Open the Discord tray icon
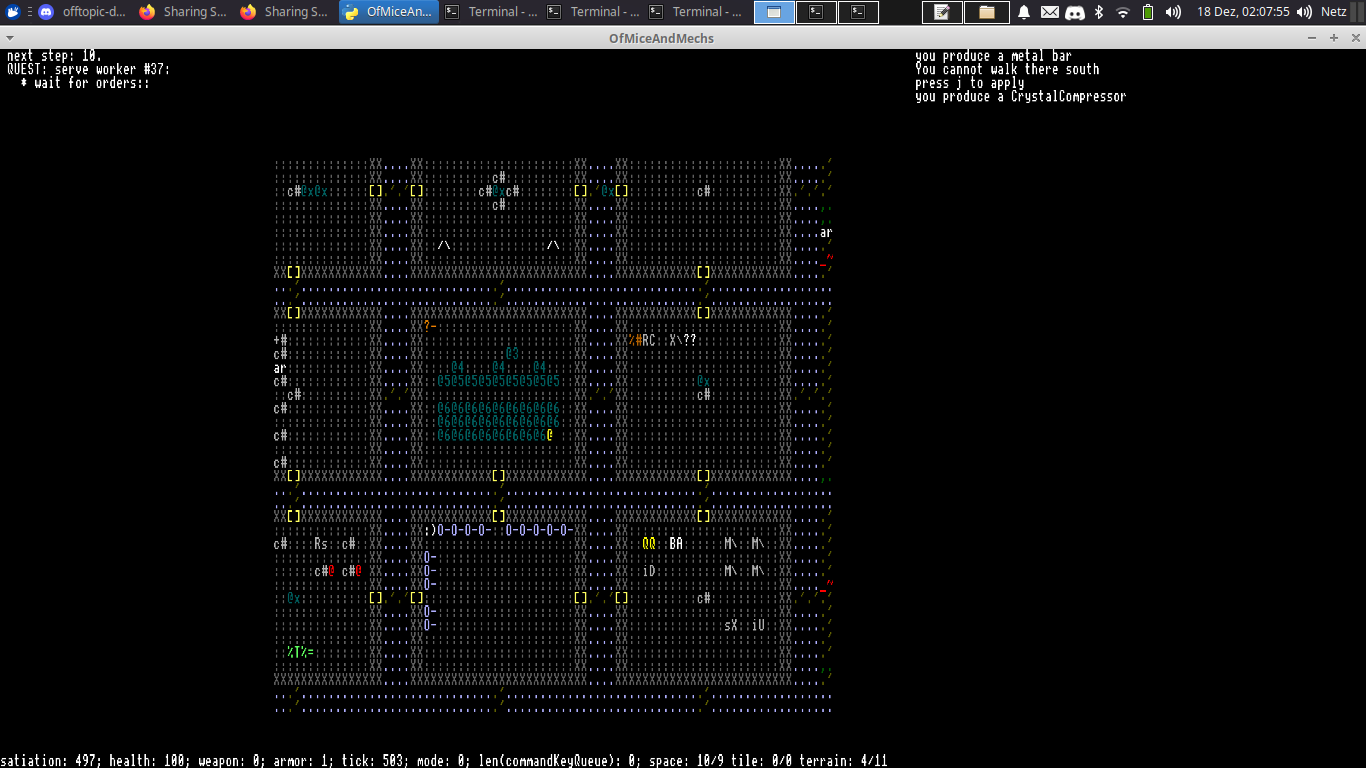The height and width of the screenshot is (768, 1366). (1075, 12)
